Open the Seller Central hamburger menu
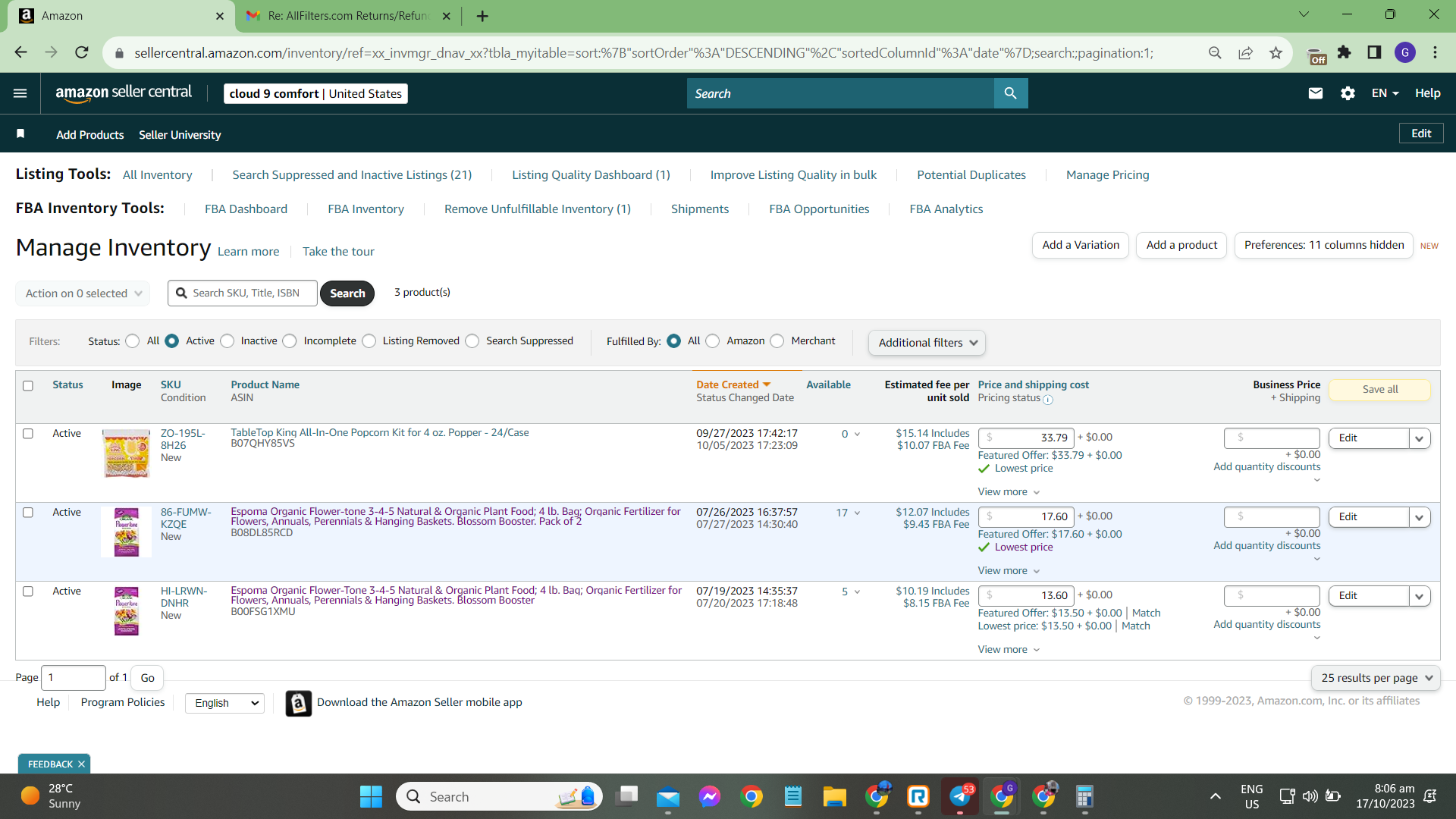This screenshot has width=1456, height=819. point(20,93)
